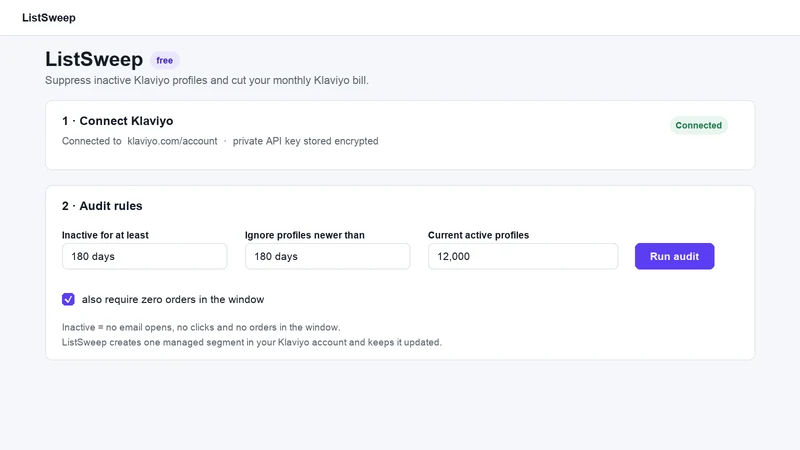Uncheck also require zero orders checkbox
This screenshot has height=450, width=800.
click(68, 299)
